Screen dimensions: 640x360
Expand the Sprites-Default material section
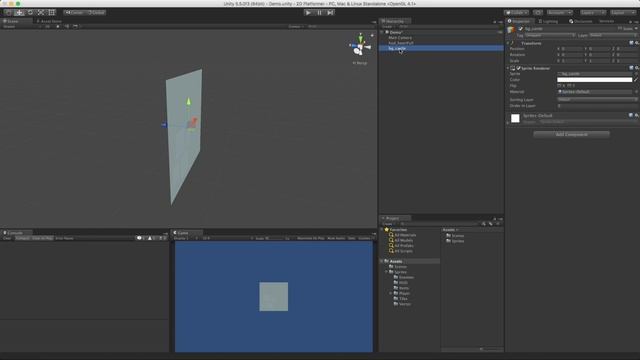[508, 122]
